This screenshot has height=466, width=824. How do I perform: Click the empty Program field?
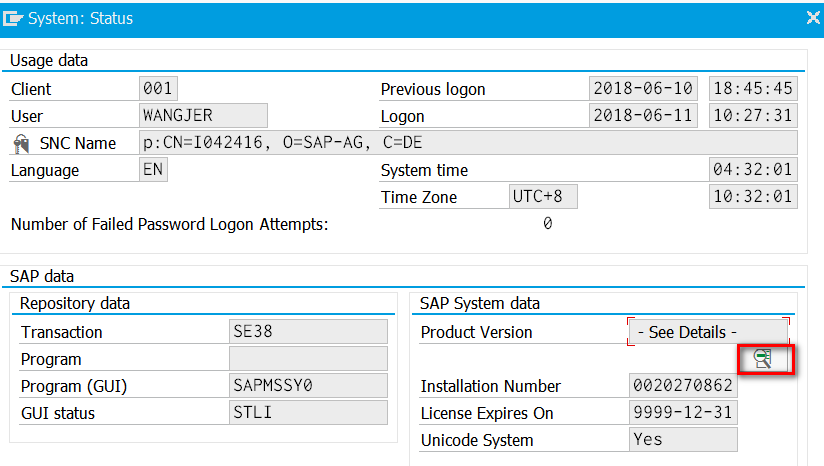308,359
